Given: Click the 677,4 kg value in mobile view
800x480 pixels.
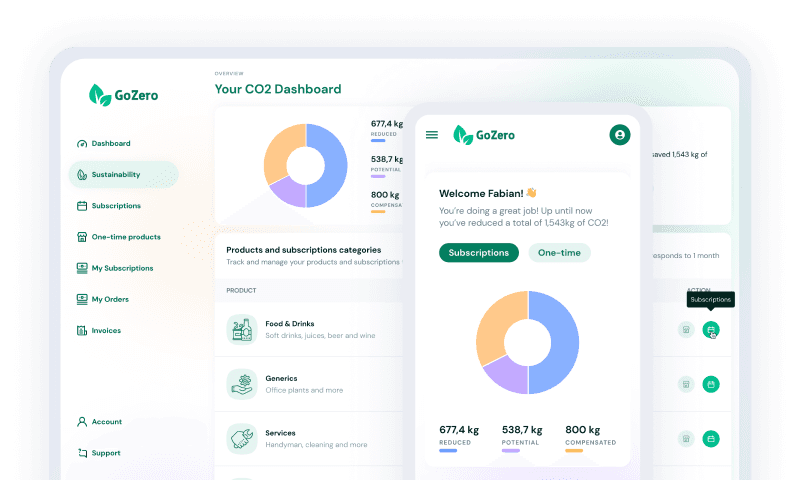Looking at the screenshot, I should pyautogui.click(x=459, y=430).
